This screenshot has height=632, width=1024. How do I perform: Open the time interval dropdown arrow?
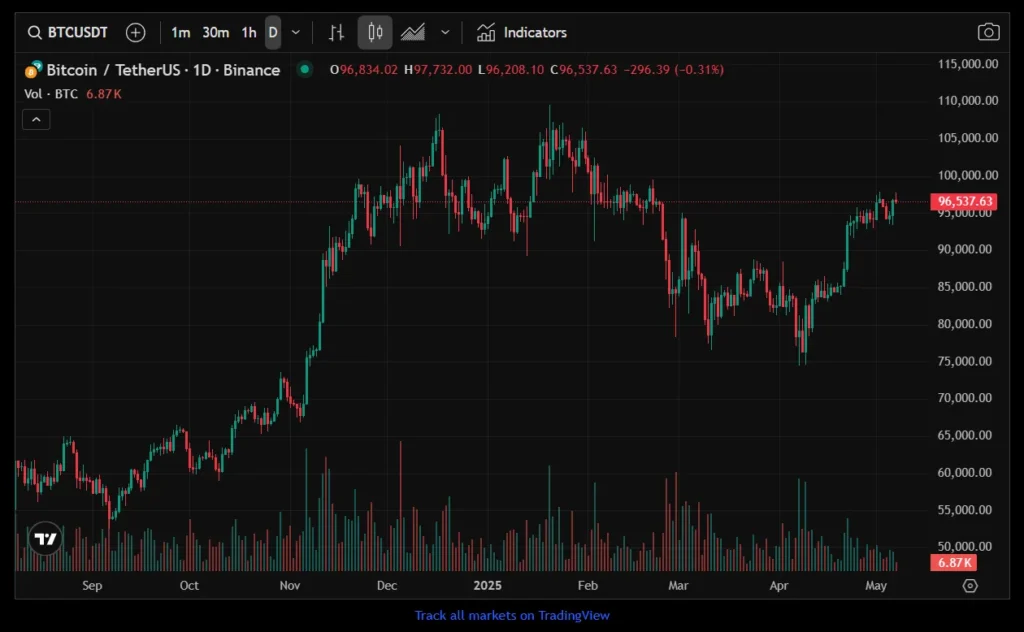pyautogui.click(x=296, y=32)
